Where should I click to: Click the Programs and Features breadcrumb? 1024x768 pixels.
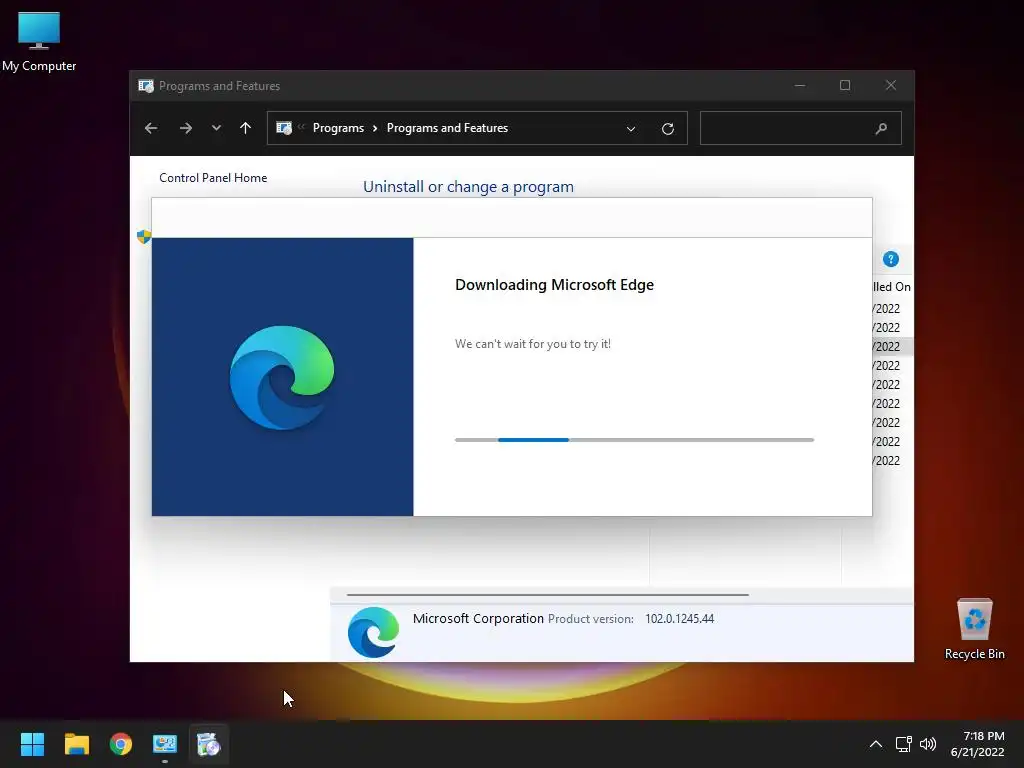[447, 128]
